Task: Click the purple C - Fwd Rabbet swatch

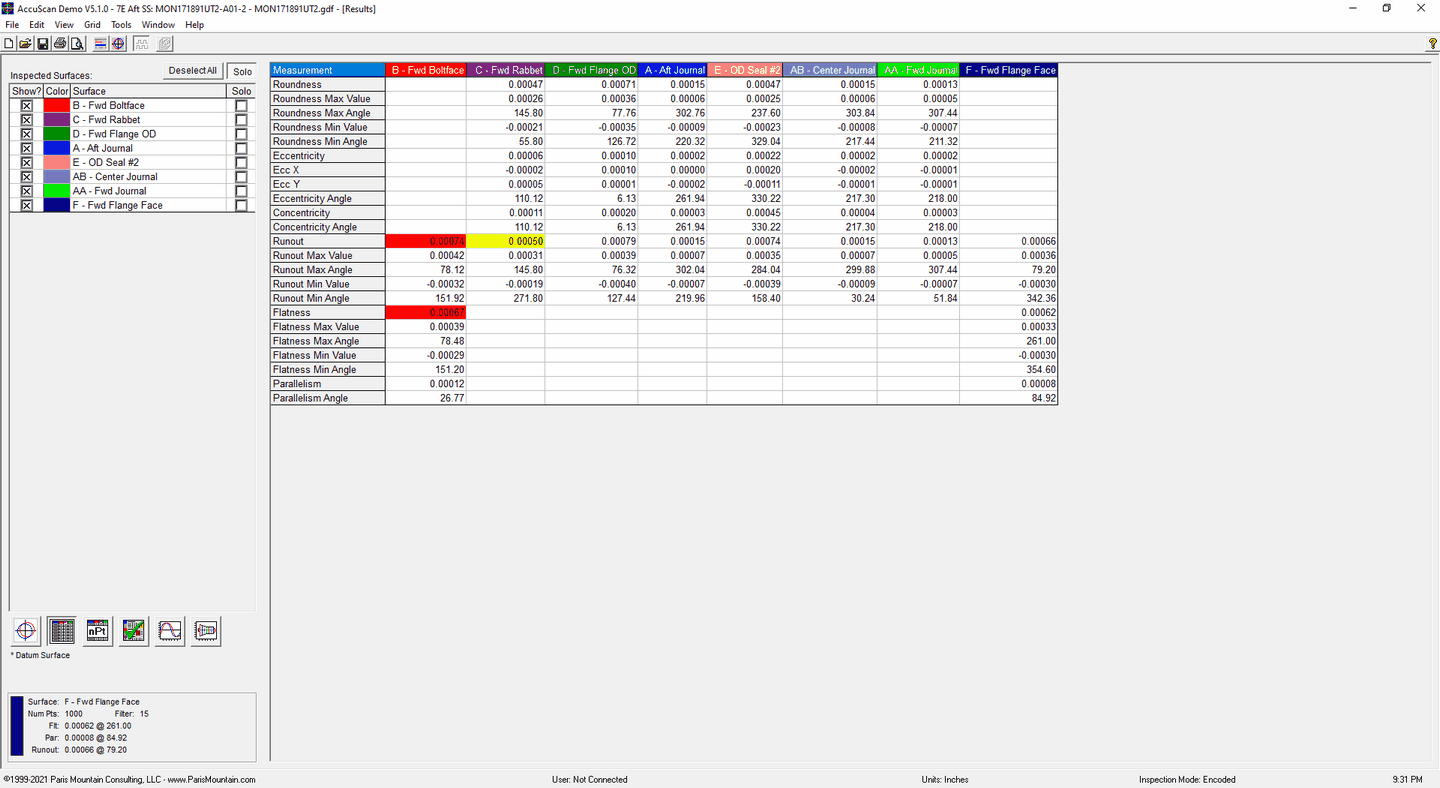Action: 57,120
